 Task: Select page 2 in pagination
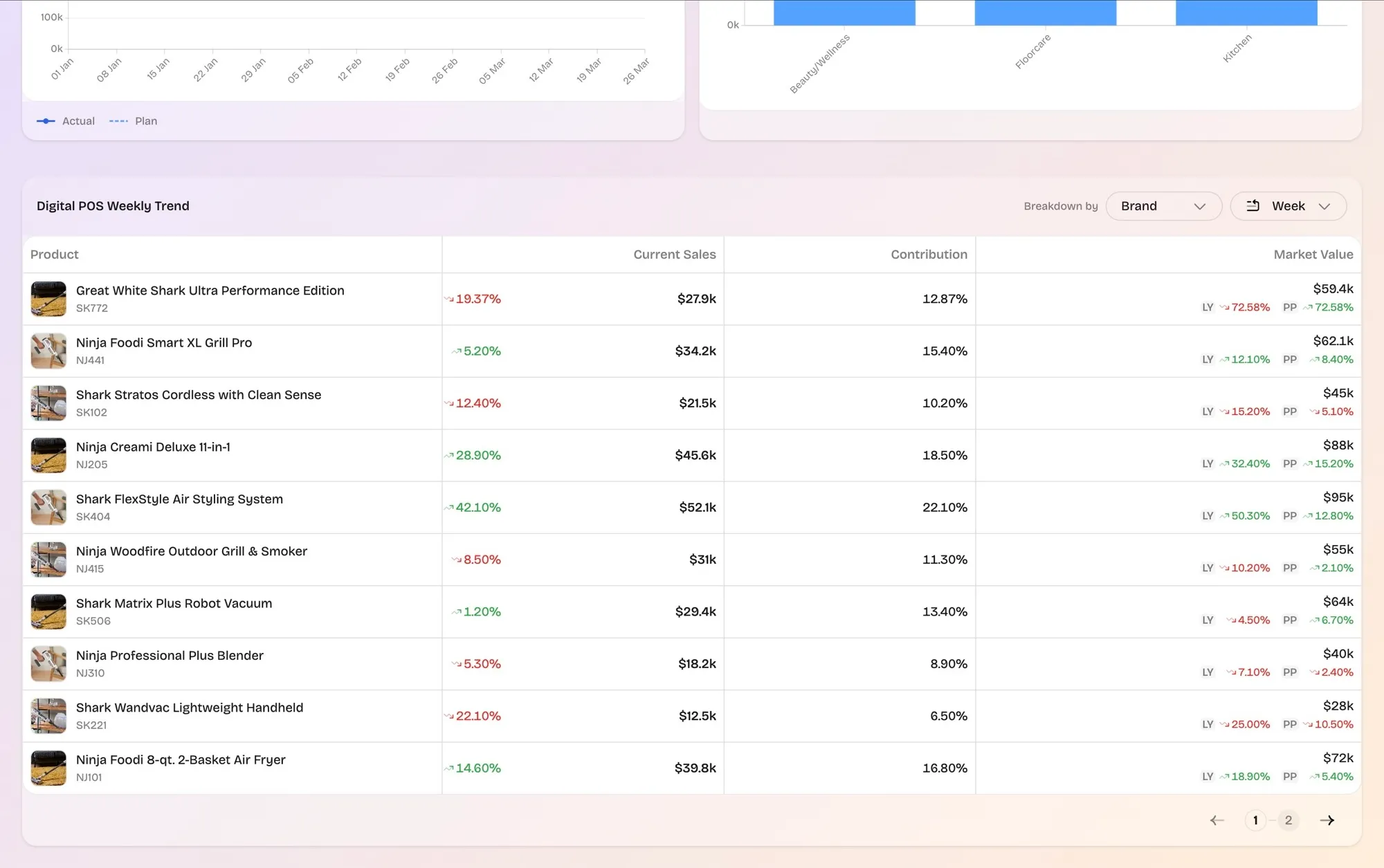coord(1288,820)
